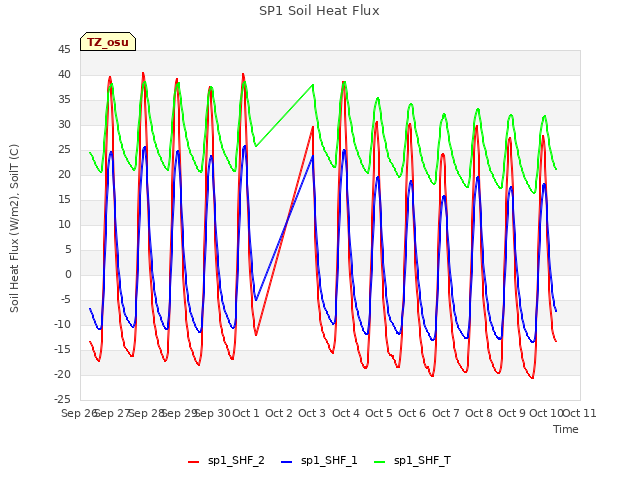Click the Oct 1 x-axis tick label
The image size is (640, 480).
coord(246,413)
